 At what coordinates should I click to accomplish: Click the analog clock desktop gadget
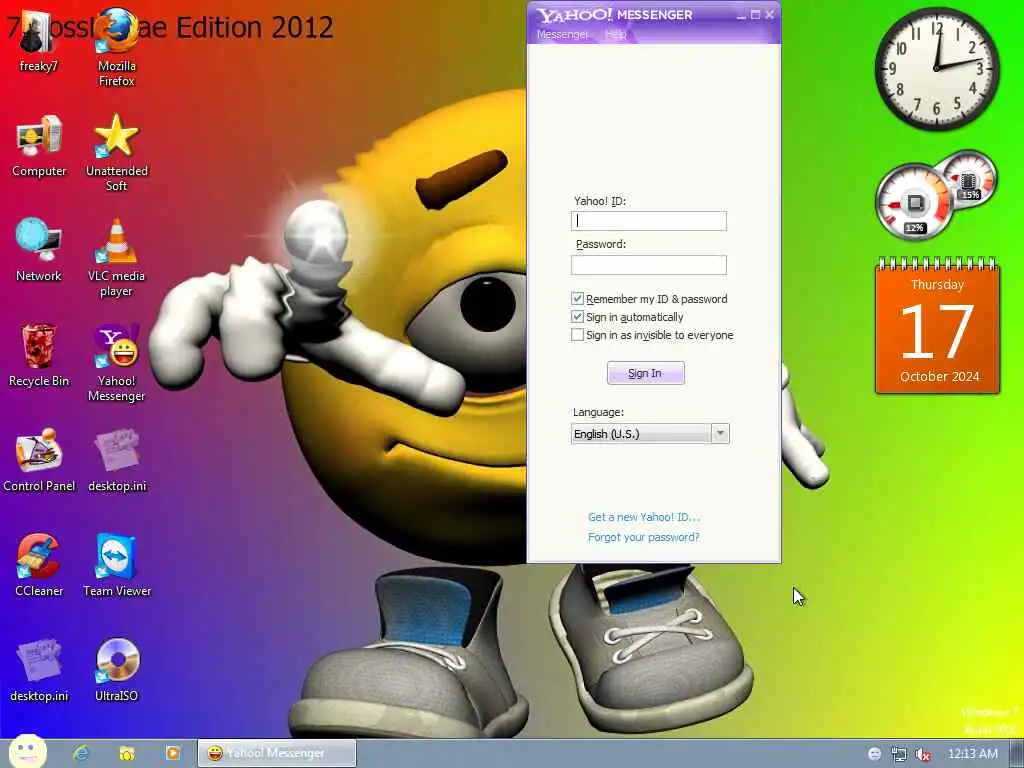click(x=937, y=69)
